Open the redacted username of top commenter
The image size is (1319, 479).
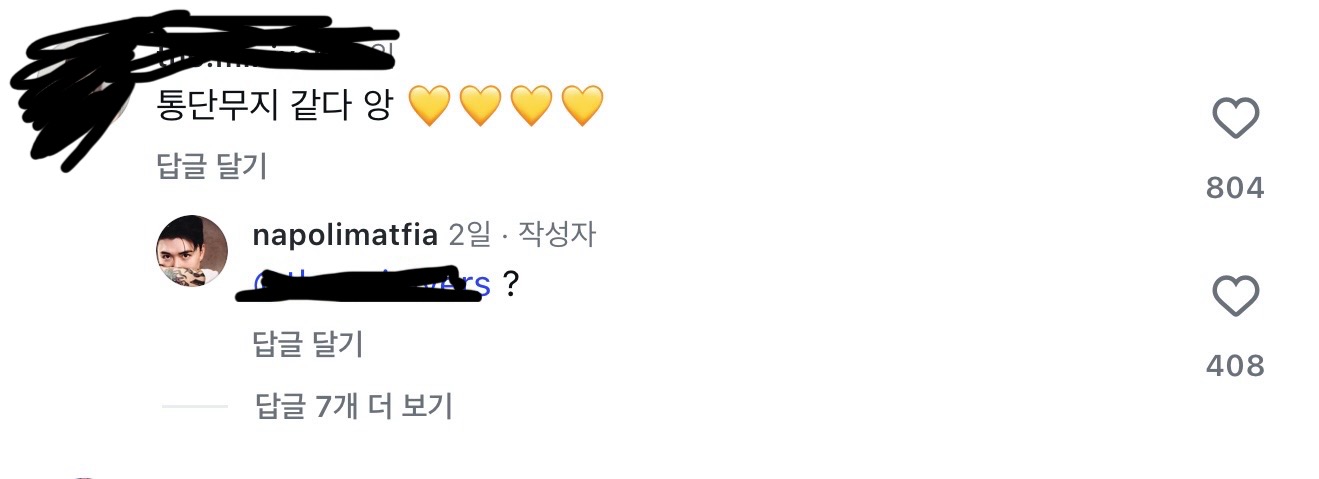coord(270,52)
